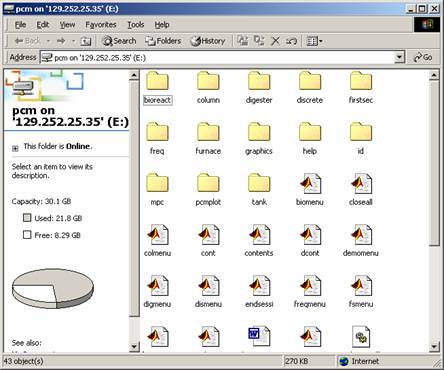The image size is (444, 370).
Task: Click the Copy To toolbar icon
Action: 259,41
